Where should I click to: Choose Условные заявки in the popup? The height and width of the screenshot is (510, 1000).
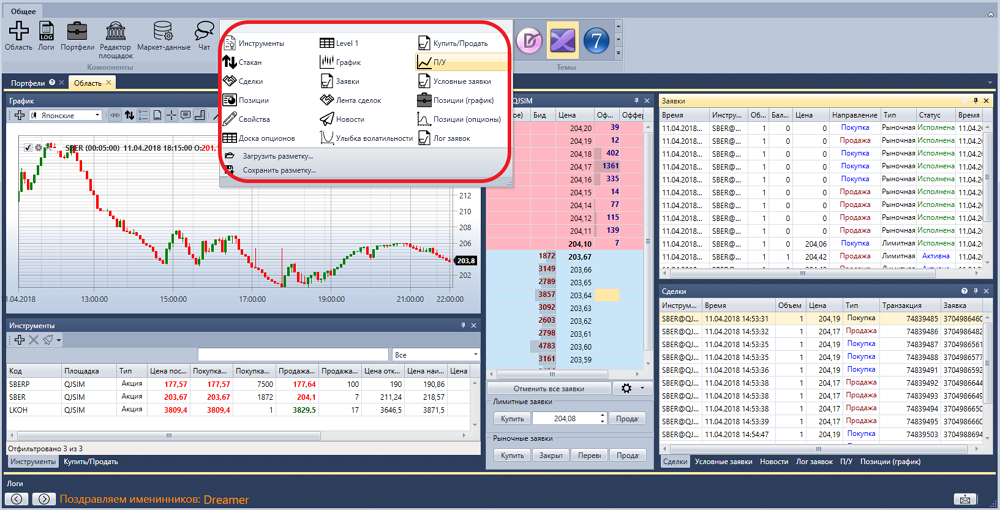[455, 81]
